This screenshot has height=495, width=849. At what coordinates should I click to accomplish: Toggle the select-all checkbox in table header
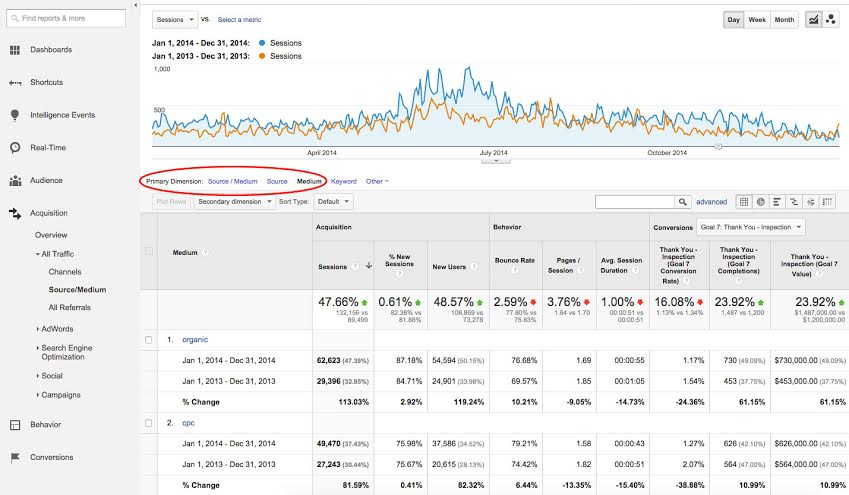149,252
